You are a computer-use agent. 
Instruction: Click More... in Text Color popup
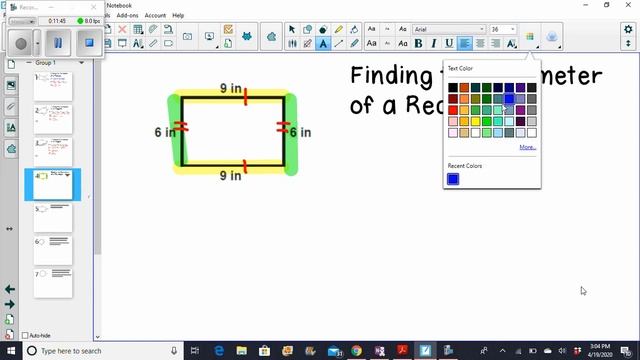click(528, 147)
